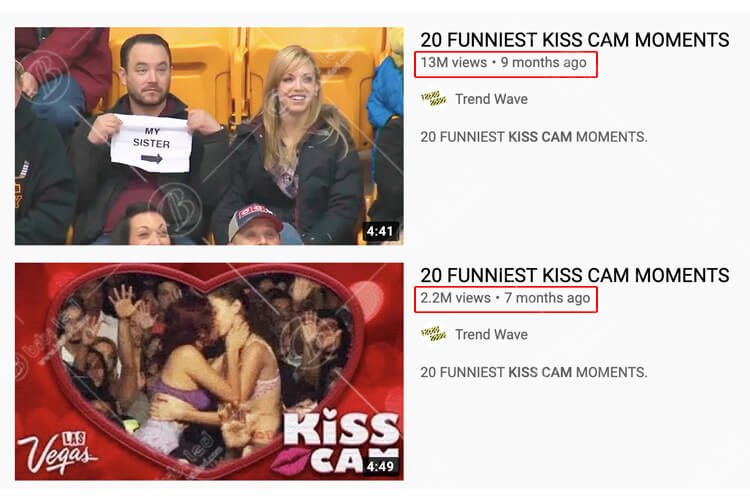The width and height of the screenshot is (750, 500).
Task: Click the first video's description snippet
Action: tap(534, 137)
